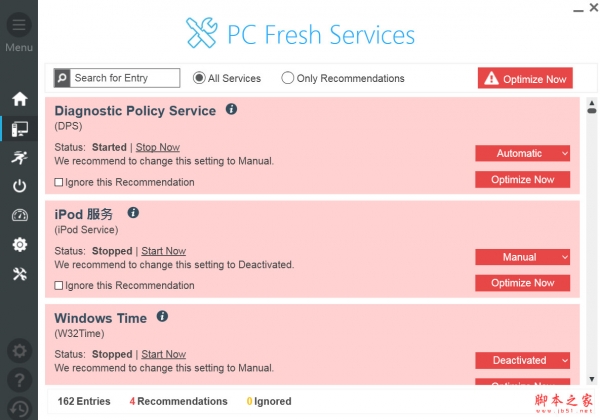Image resolution: width=600 pixels, height=420 pixels.
Task: Open the power icon section in sidebar
Action: tap(19, 186)
